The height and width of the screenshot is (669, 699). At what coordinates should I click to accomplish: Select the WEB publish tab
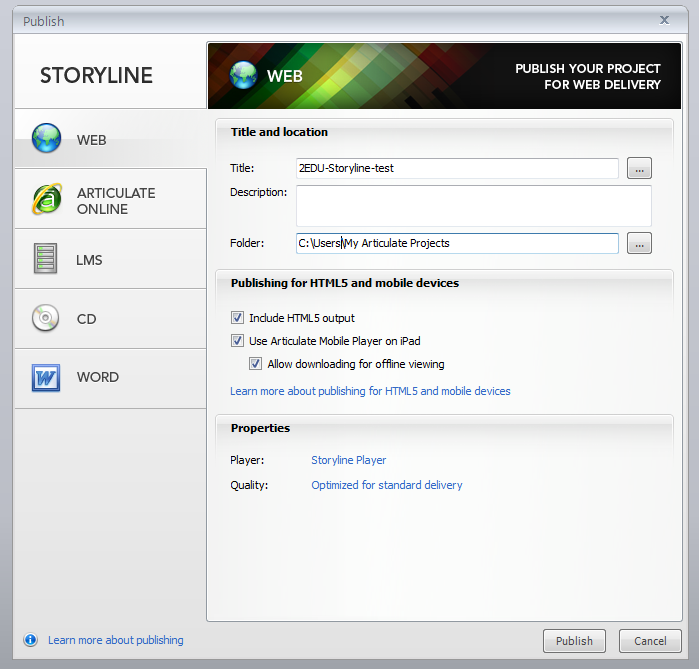(x=111, y=139)
